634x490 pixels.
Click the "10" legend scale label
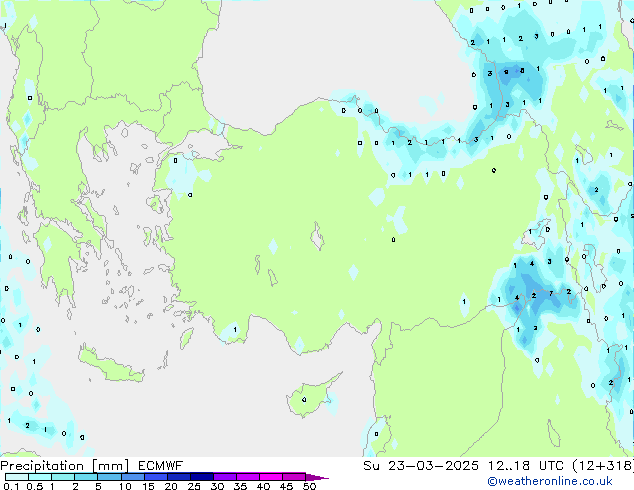tap(125, 486)
